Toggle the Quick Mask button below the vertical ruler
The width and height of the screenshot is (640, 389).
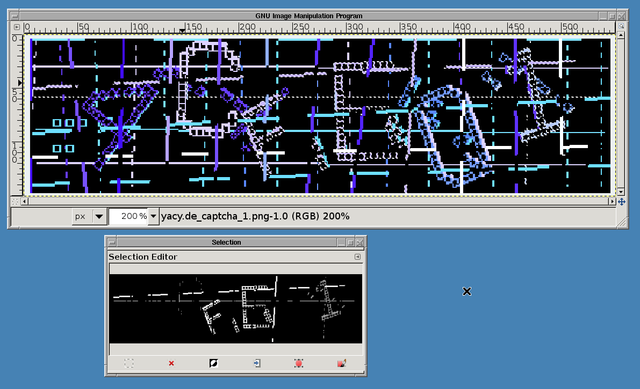16,202
